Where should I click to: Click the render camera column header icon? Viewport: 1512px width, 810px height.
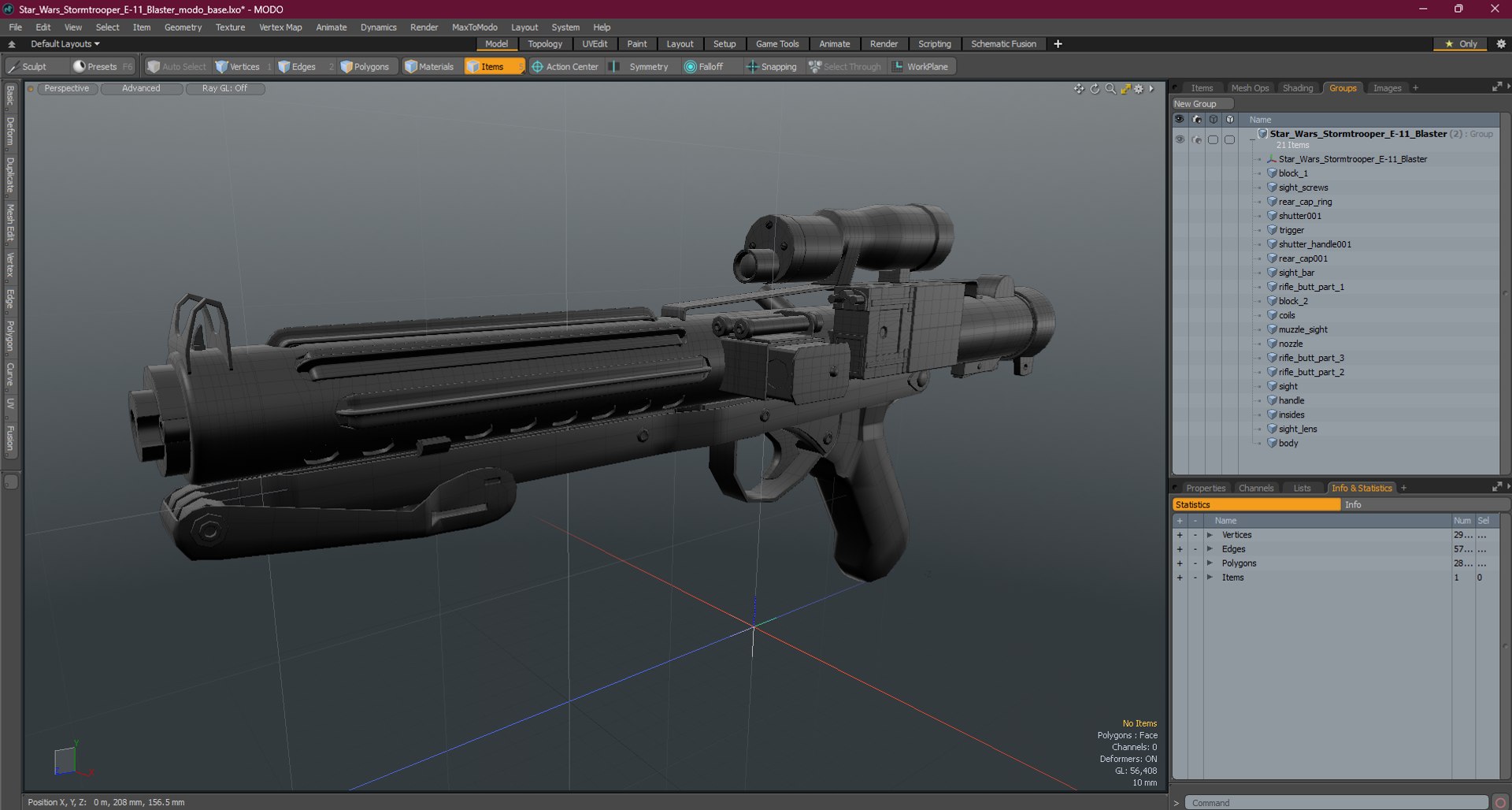1196,120
